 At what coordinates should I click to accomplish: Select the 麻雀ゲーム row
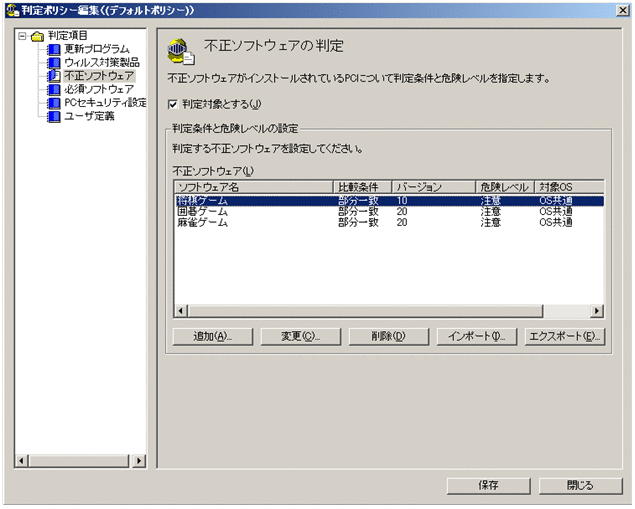point(390,223)
